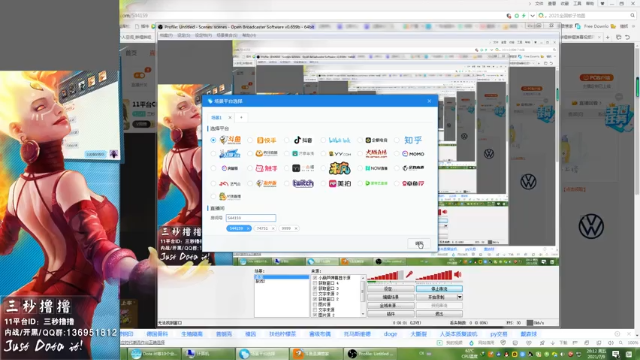Viewport: 640px width, 360px height.
Task: Open the 文件 menu in OBS
Action: click(166, 36)
